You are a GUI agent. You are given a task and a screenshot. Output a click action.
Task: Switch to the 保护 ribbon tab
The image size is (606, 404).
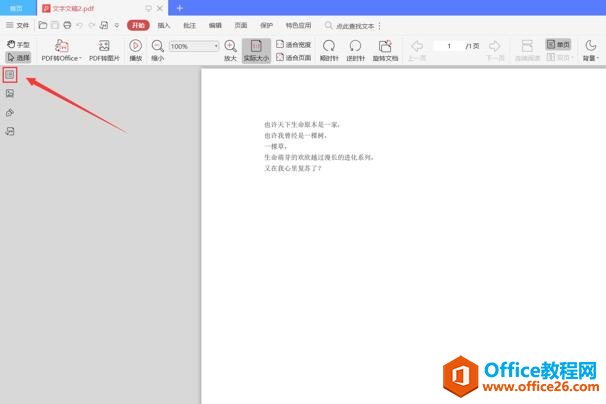266,26
